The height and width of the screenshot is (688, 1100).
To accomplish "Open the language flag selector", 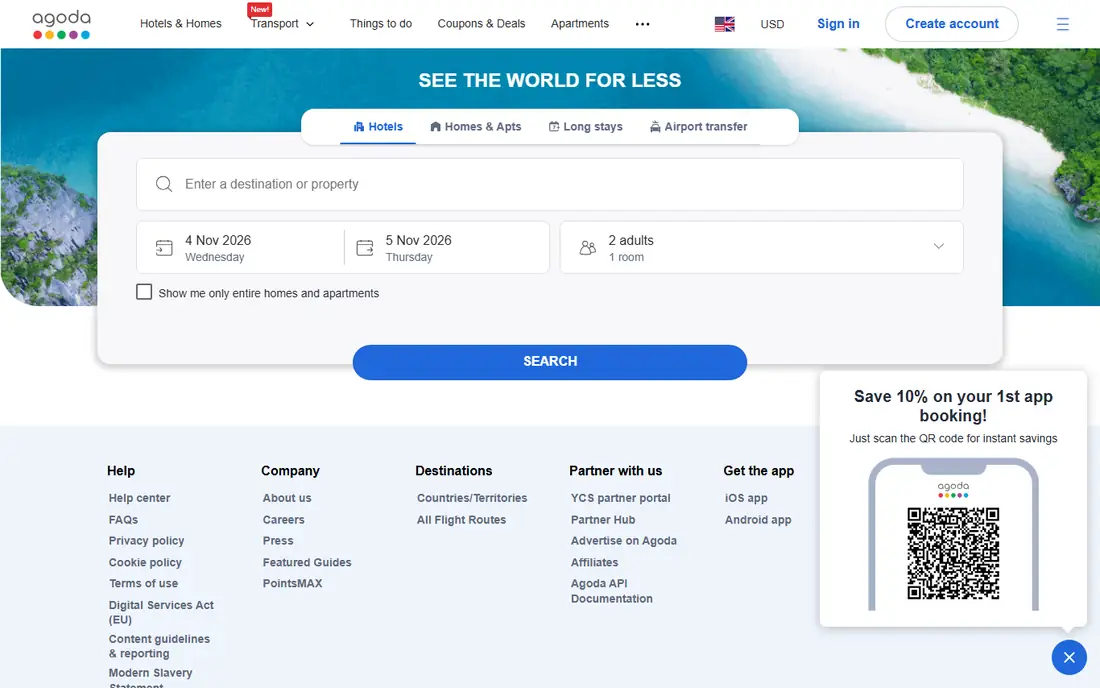I will [725, 24].
